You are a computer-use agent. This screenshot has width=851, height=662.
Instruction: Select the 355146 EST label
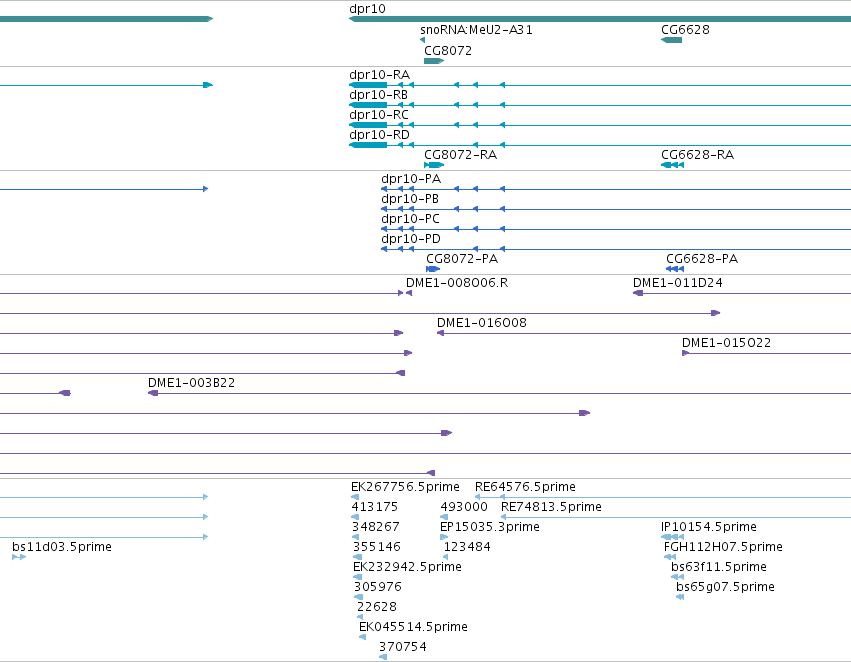point(377,548)
